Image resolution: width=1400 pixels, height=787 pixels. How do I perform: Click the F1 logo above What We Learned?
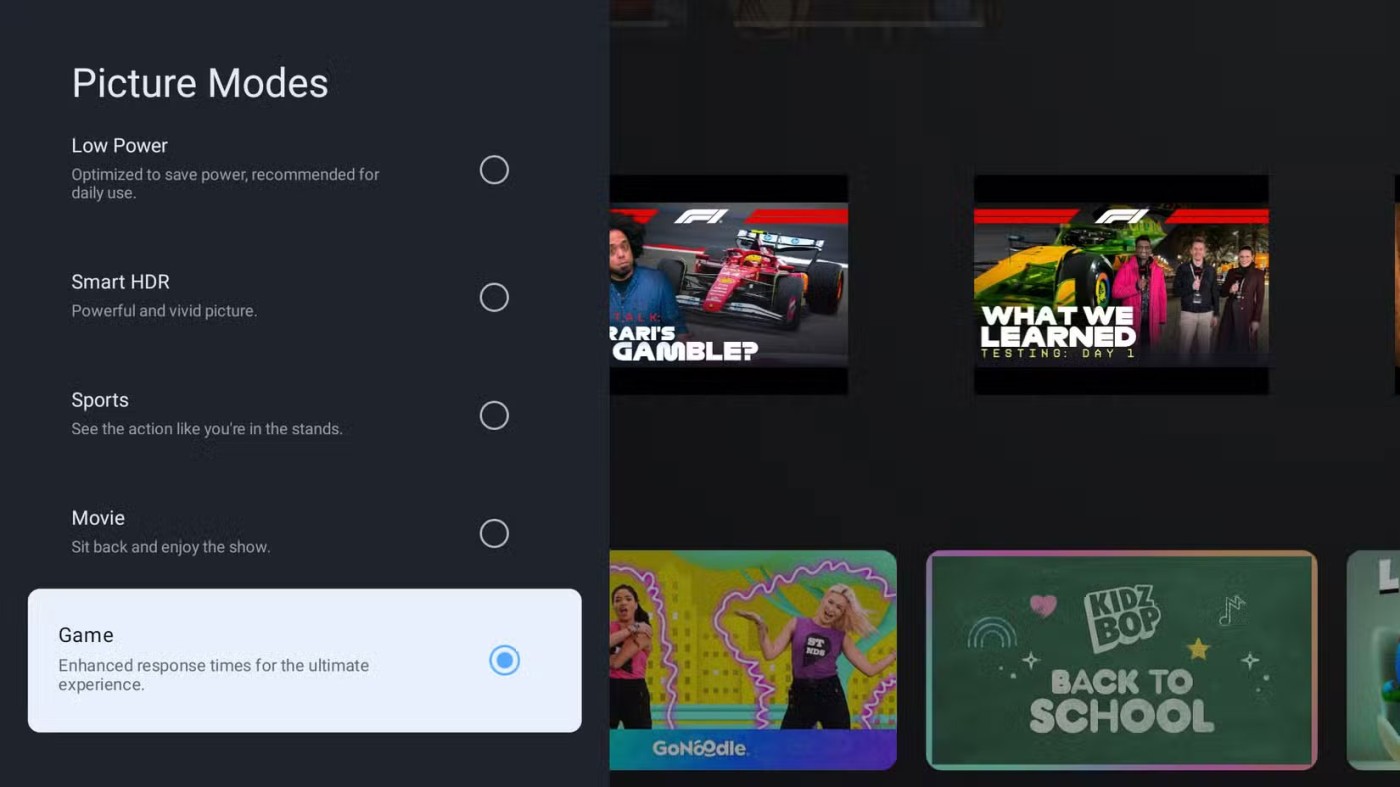point(1121,216)
